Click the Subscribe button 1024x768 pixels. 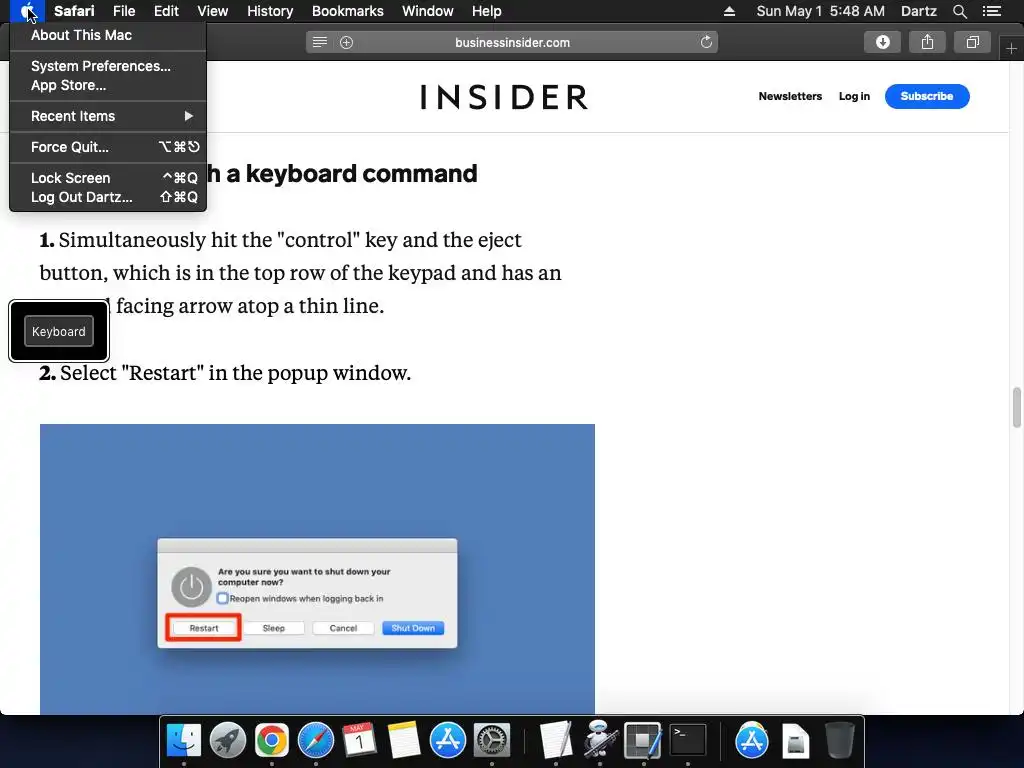927,96
